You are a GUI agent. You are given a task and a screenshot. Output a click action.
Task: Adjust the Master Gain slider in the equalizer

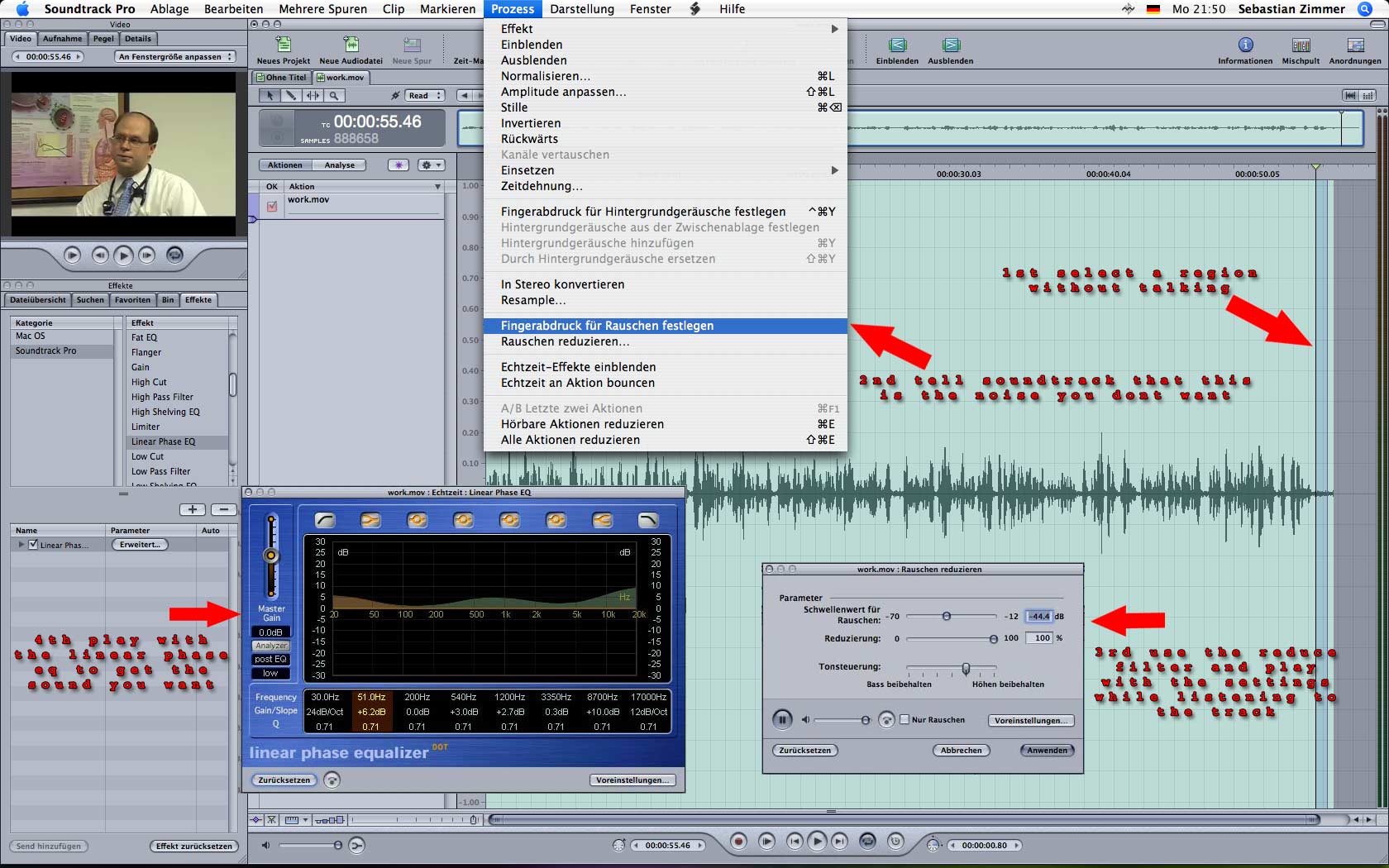[x=270, y=556]
